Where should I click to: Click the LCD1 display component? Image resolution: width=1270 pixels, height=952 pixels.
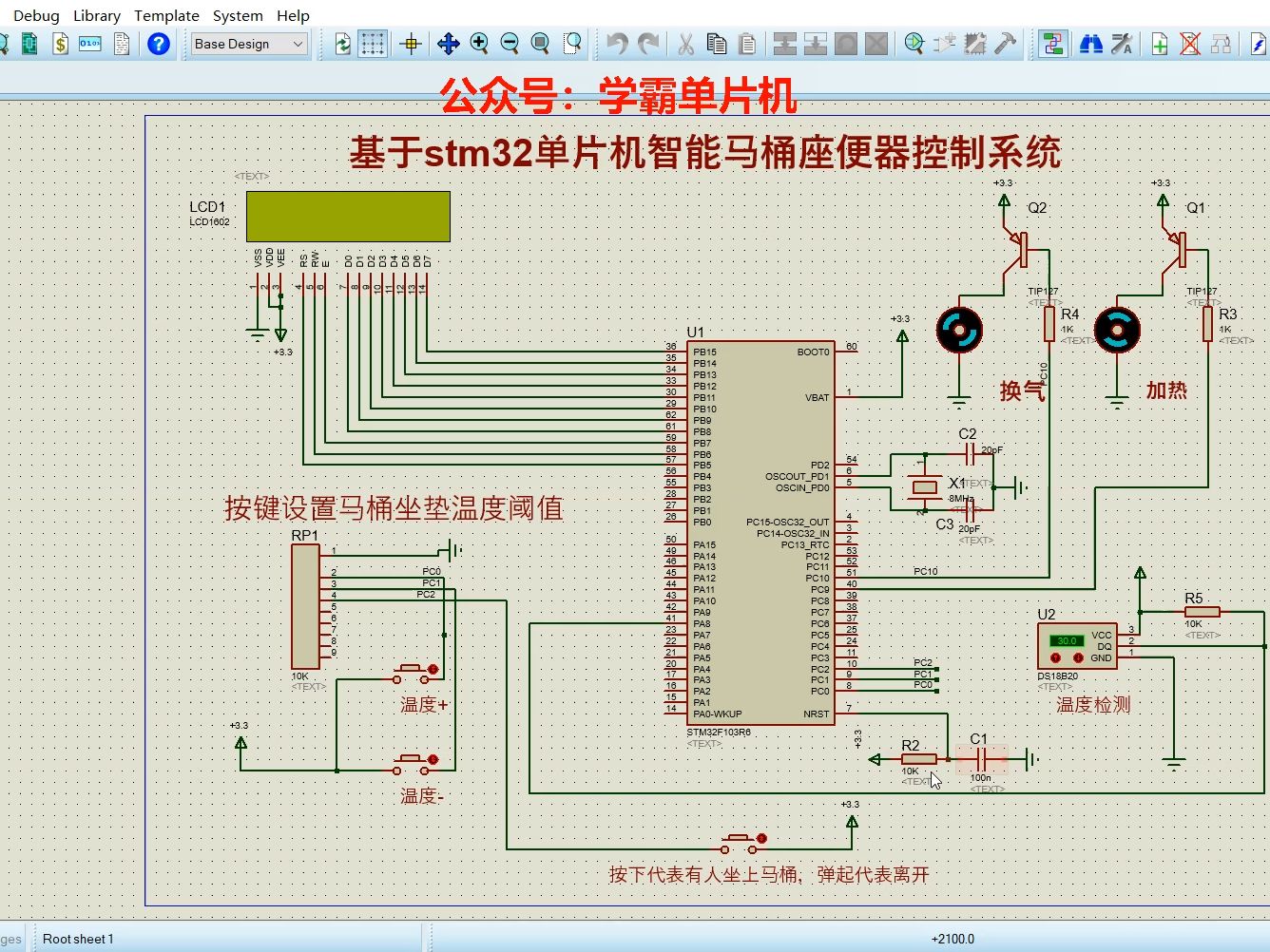coord(348,217)
